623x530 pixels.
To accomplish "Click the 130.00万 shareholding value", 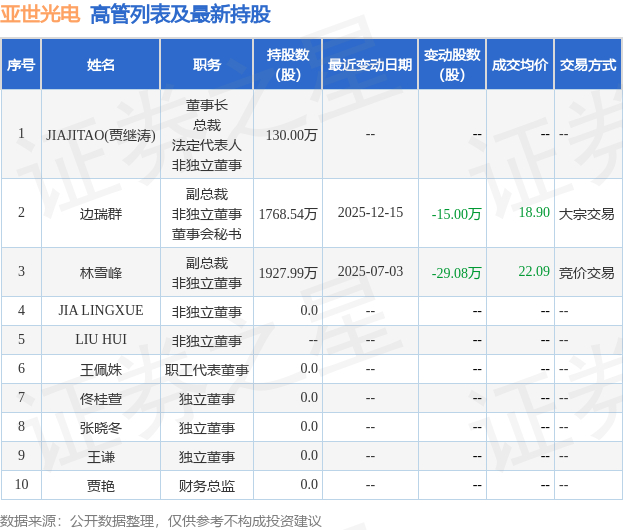I will tap(291, 135).
